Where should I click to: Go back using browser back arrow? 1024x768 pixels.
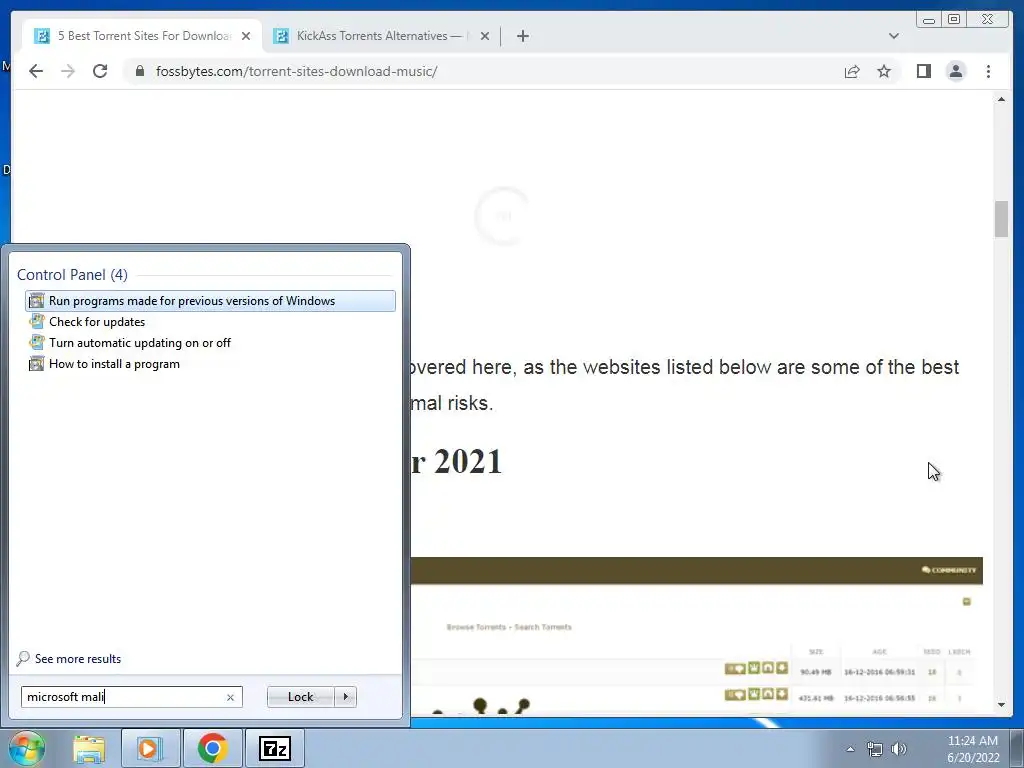(x=36, y=71)
